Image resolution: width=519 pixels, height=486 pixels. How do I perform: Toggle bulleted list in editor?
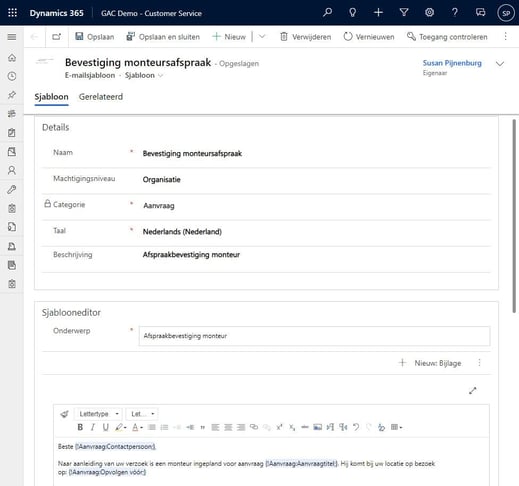pos(164,427)
